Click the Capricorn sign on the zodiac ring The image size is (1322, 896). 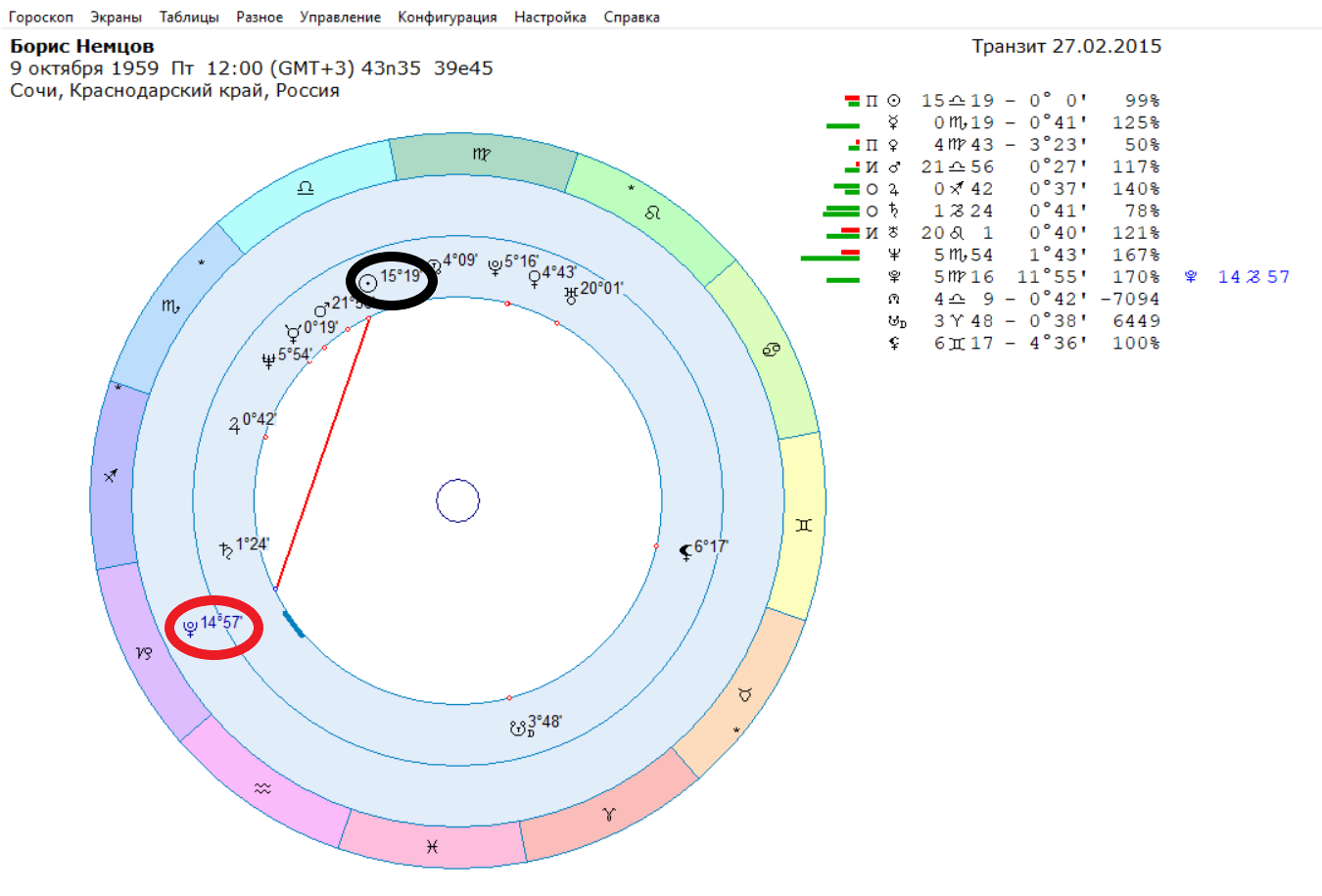[145, 652]
